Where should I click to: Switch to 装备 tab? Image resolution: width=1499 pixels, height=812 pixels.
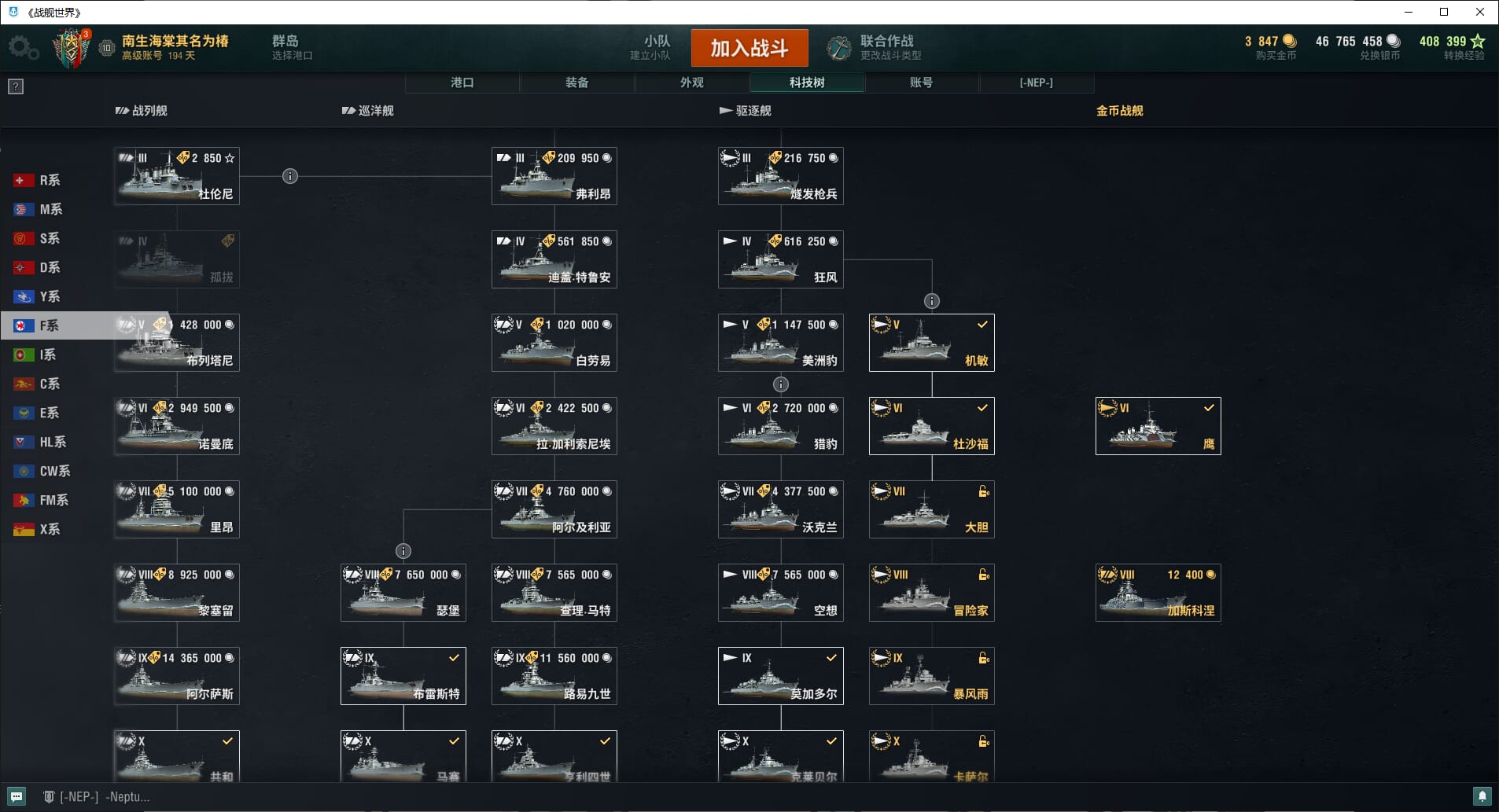click(x=577, y=83)
